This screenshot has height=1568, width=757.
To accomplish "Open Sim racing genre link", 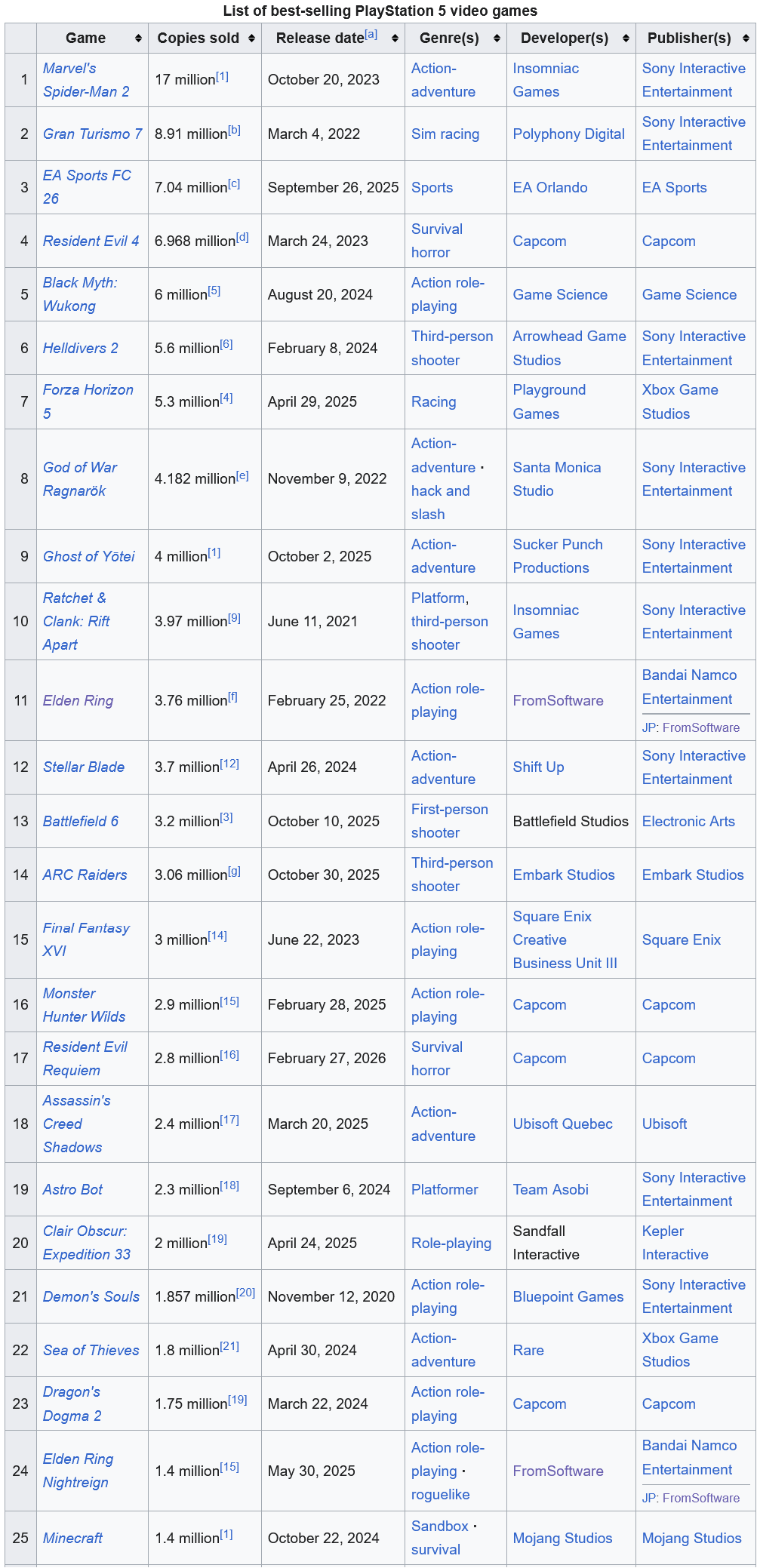I will [x=445, y=134].
